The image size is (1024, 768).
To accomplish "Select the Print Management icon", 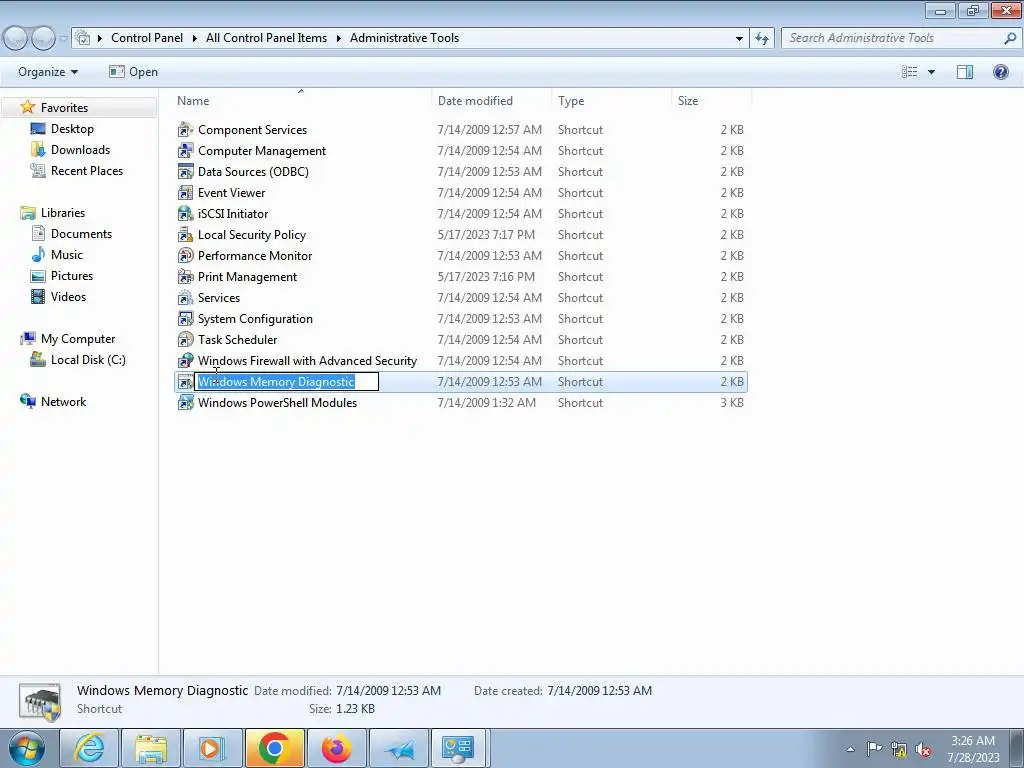I will 185,277.
